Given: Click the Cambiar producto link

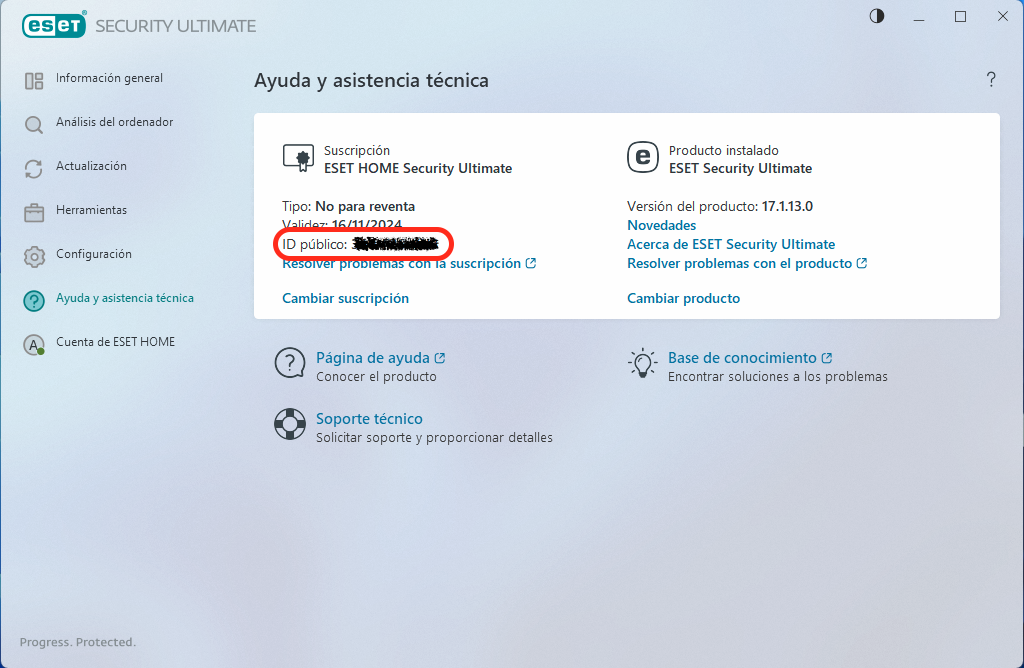Looking at the screenshot, I should [683, 298].
